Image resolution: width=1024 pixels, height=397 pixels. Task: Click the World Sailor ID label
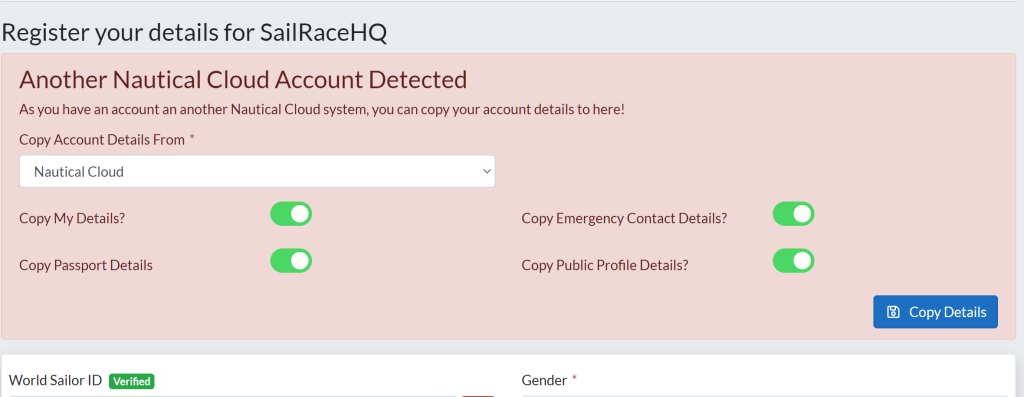pos(56,381)
